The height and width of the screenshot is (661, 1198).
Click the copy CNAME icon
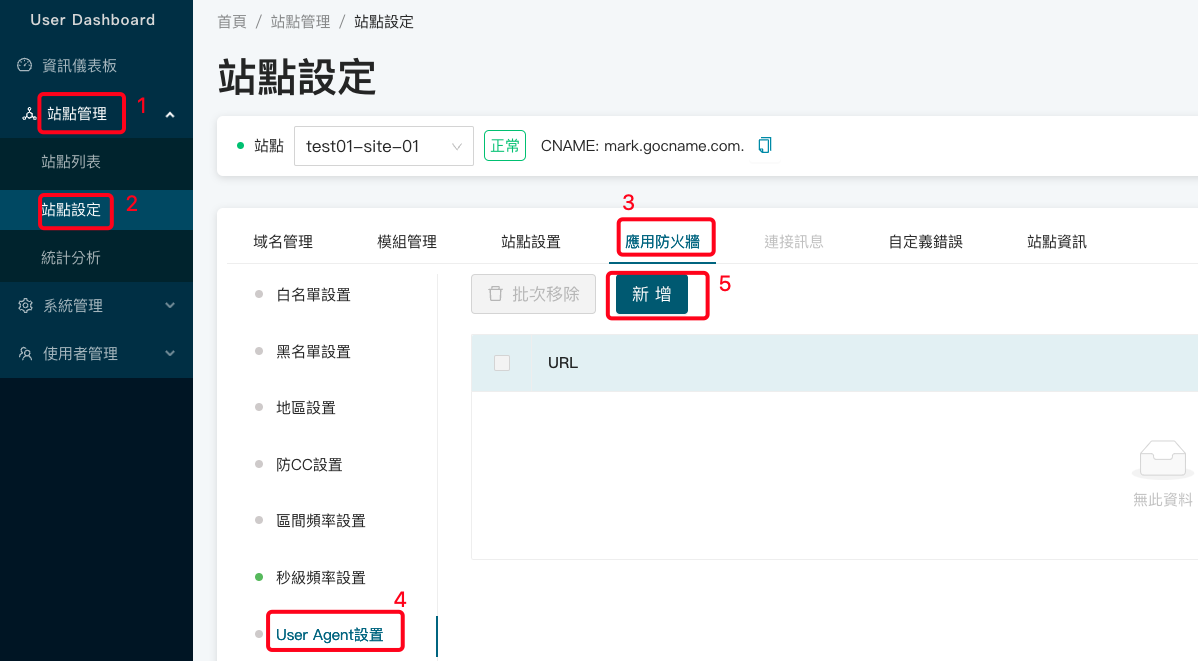click(765, 145)
